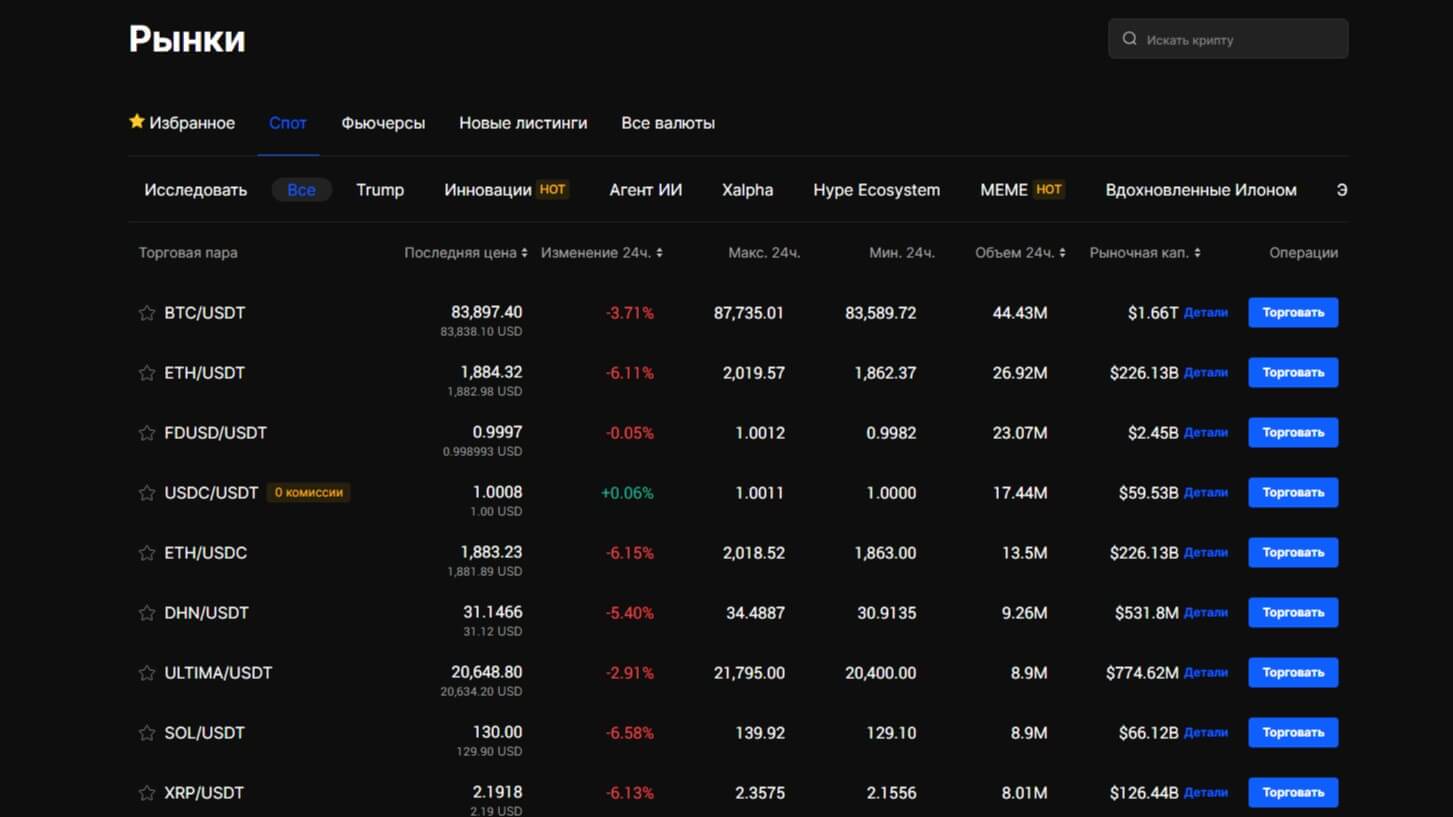This screenshot has width=1453, height=817.
Task: Open the Новые листинги tab
Action: click(523, 123)
